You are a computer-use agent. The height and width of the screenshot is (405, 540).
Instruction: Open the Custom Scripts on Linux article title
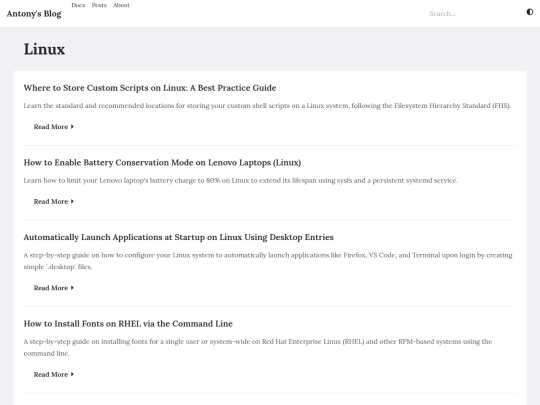[x=150, y=88]
